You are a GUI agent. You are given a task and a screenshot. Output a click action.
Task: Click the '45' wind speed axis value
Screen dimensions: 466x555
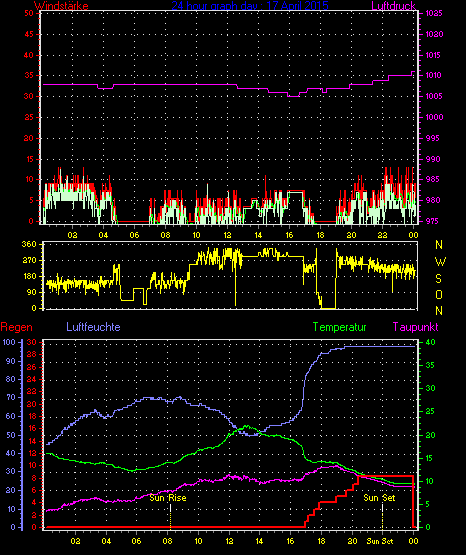tap(29, 34)
